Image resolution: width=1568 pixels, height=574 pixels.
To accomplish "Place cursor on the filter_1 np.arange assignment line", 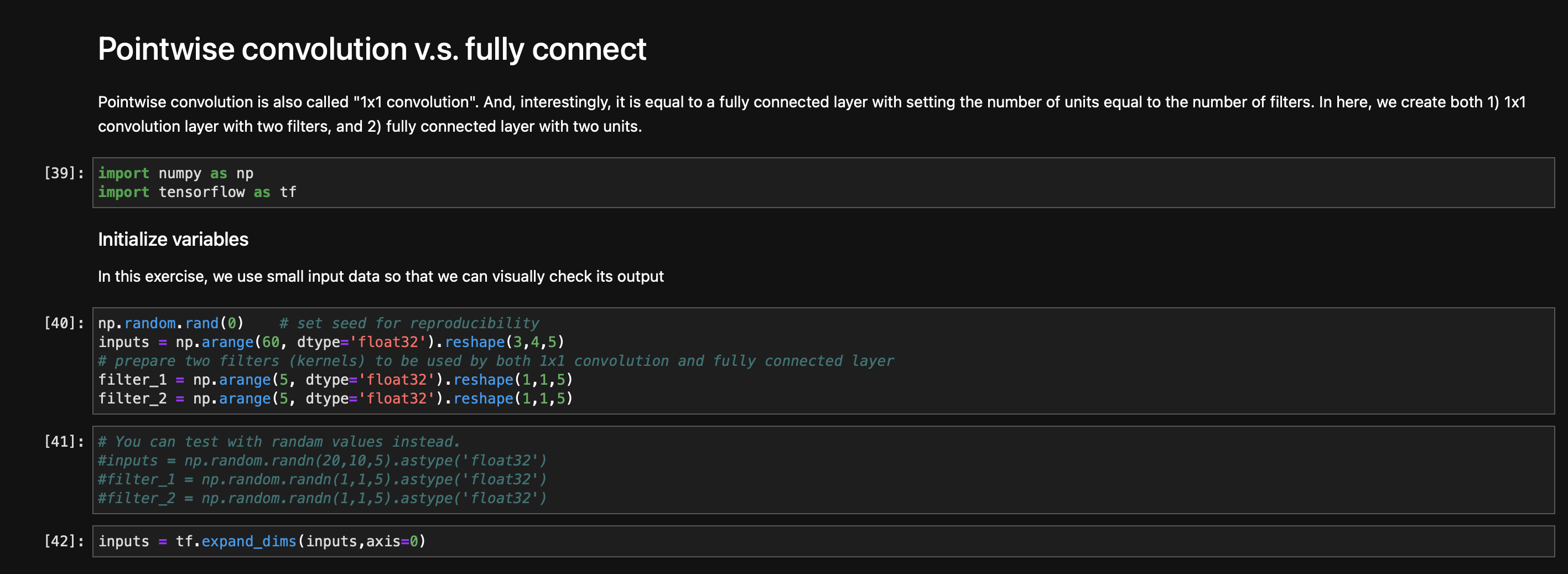I will (x=335, y=380).
